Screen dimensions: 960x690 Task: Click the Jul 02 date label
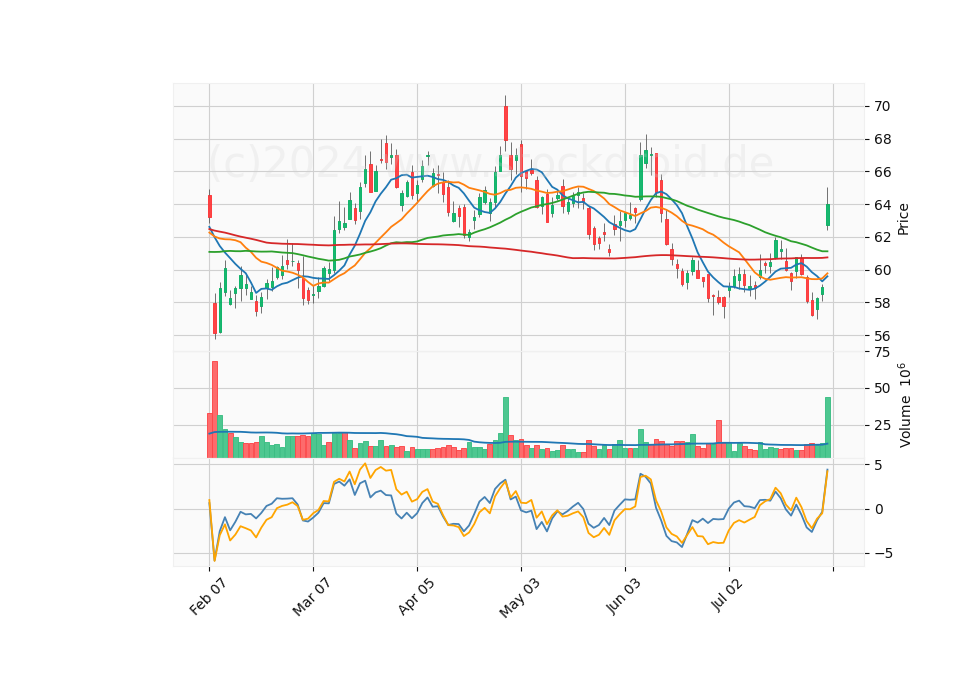(727, 594)
